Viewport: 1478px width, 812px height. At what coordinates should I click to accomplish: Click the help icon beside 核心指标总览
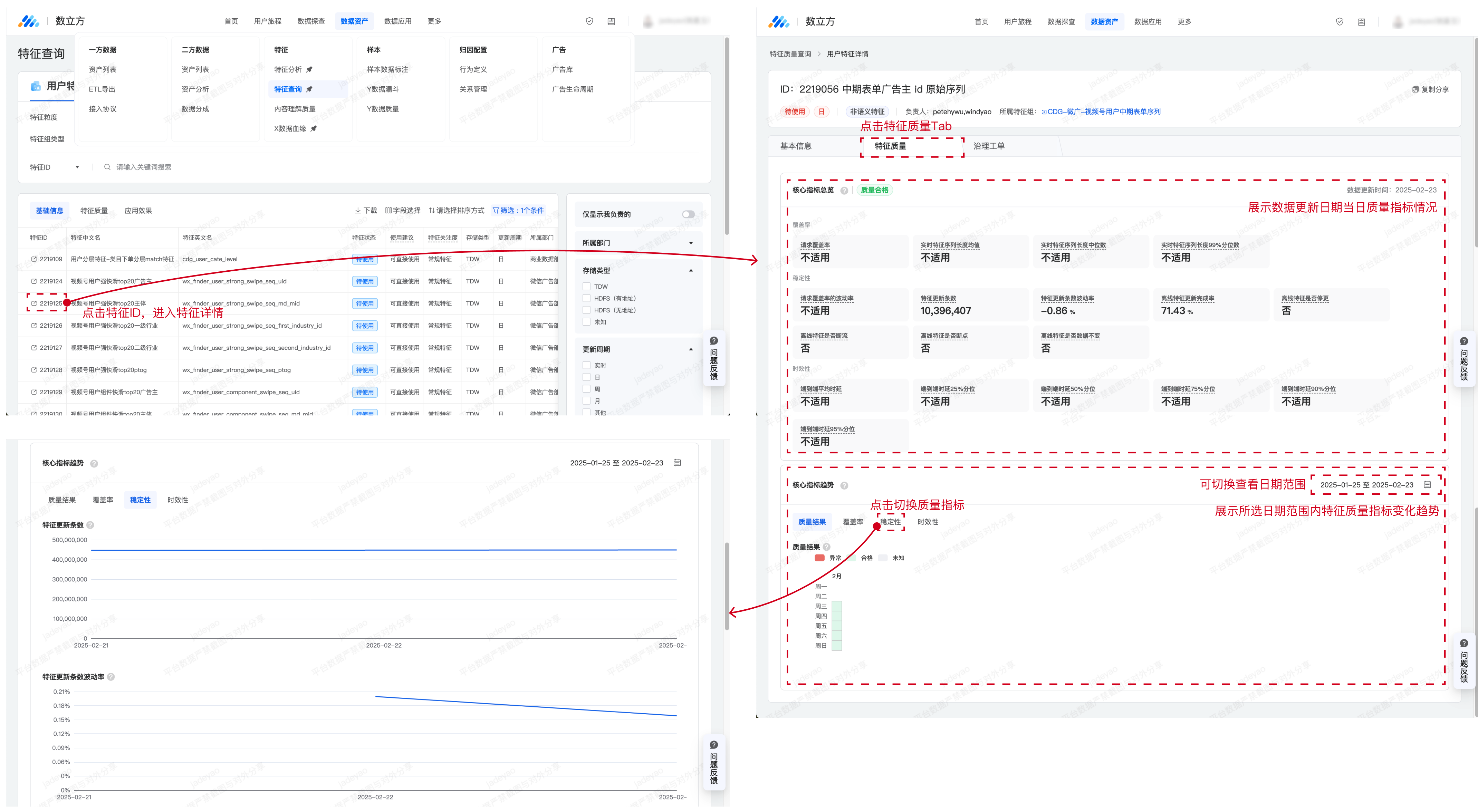point(844,190)
